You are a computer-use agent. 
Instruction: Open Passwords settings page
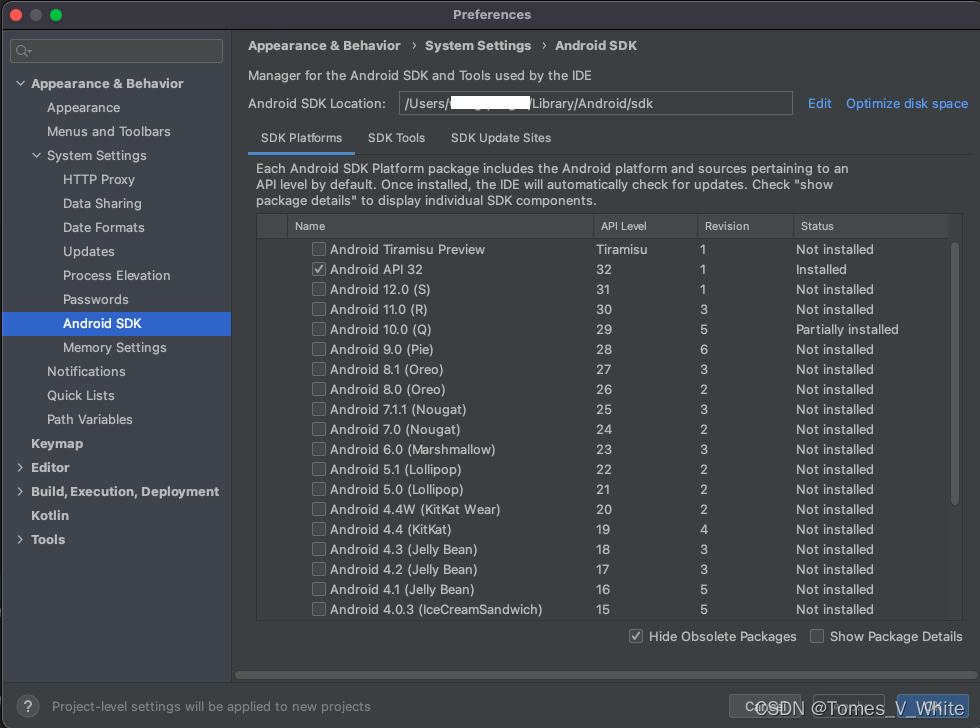(96, 299)
